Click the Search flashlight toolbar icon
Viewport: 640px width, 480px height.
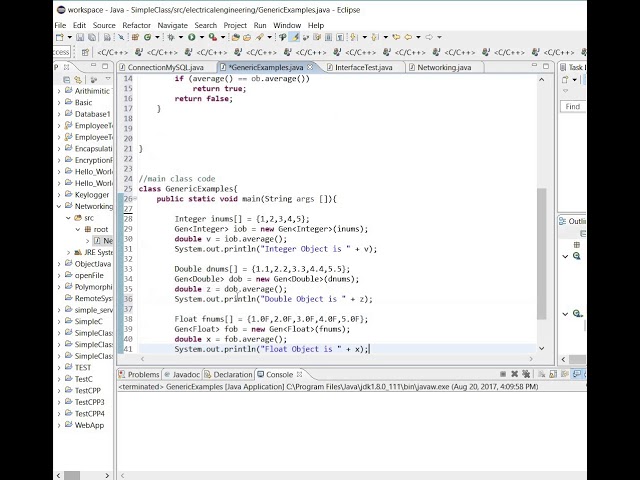click(259, 37)
